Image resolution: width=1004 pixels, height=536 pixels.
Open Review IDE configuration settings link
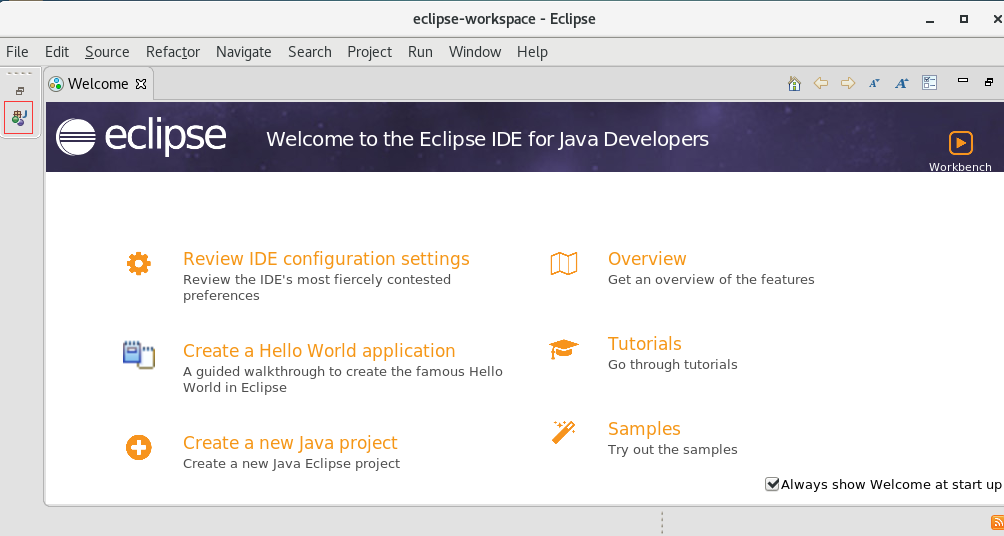(326, 259)
